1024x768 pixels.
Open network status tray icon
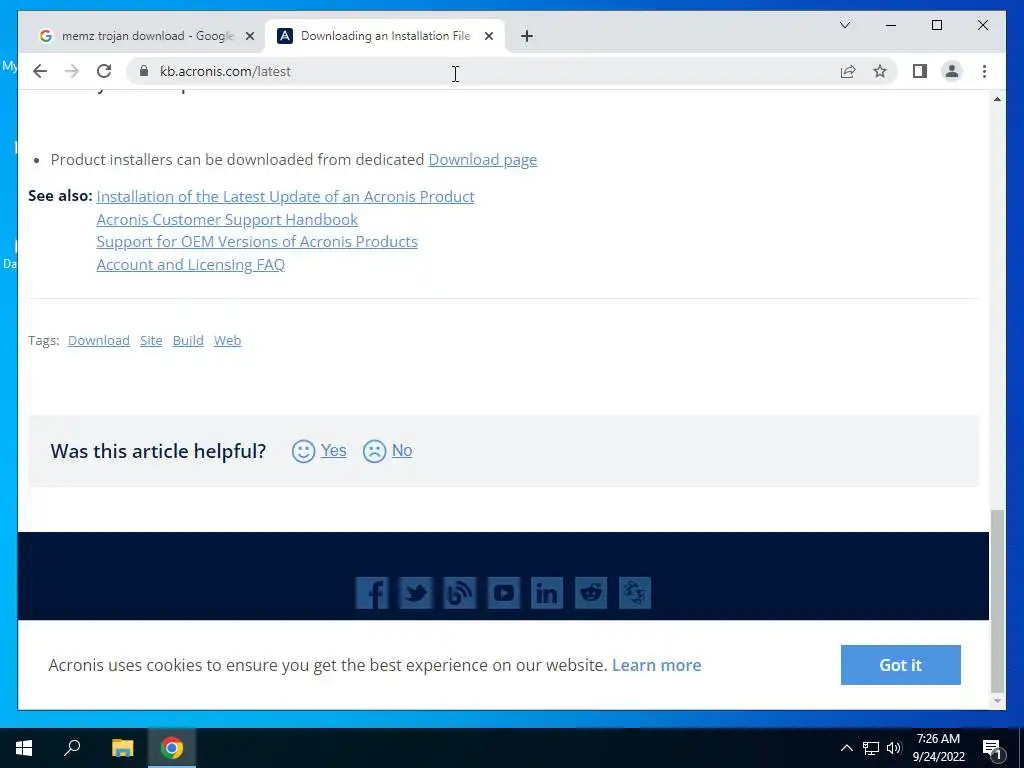click(871, 748)
